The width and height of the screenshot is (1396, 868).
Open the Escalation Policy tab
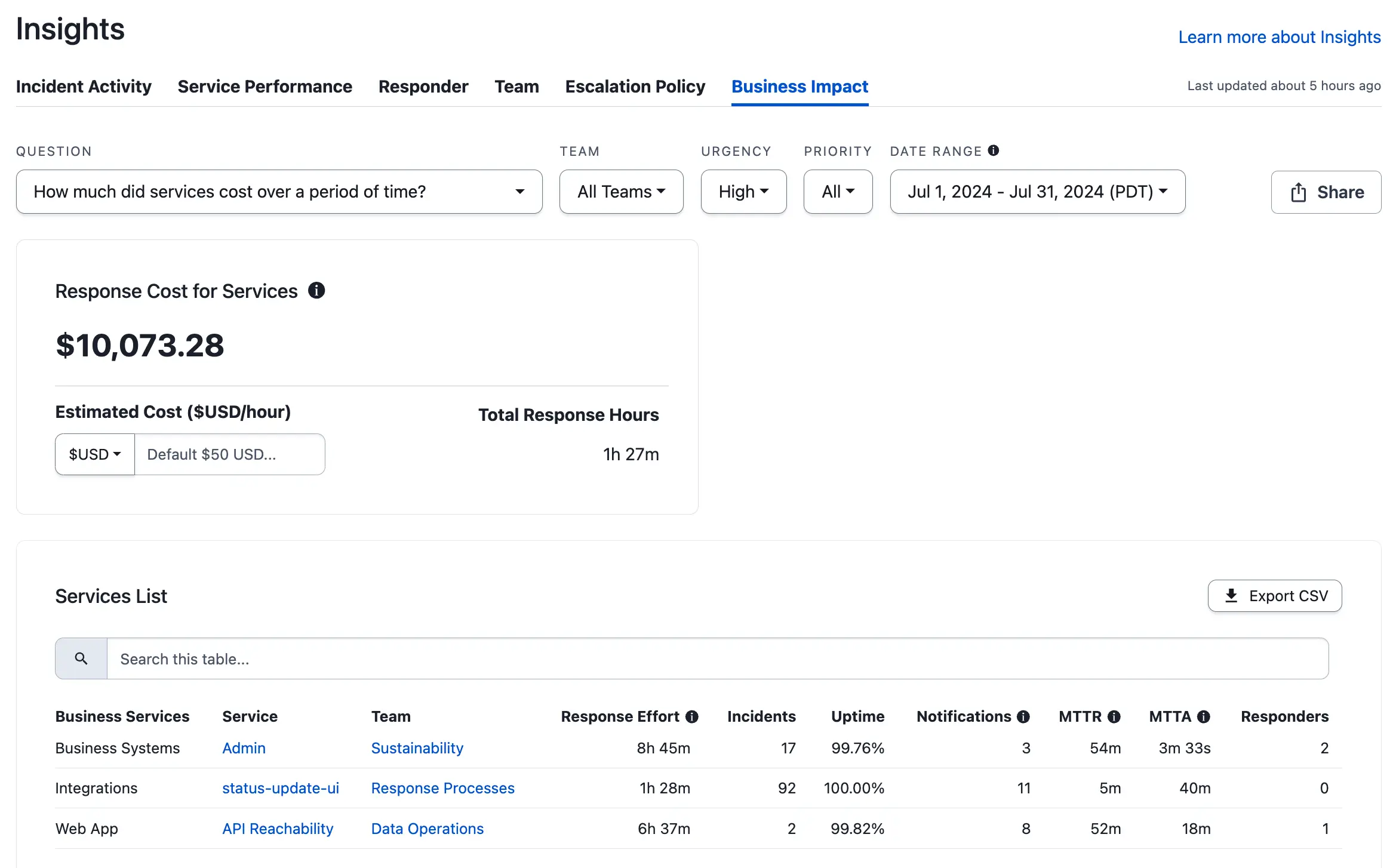[x=635, y=87]
